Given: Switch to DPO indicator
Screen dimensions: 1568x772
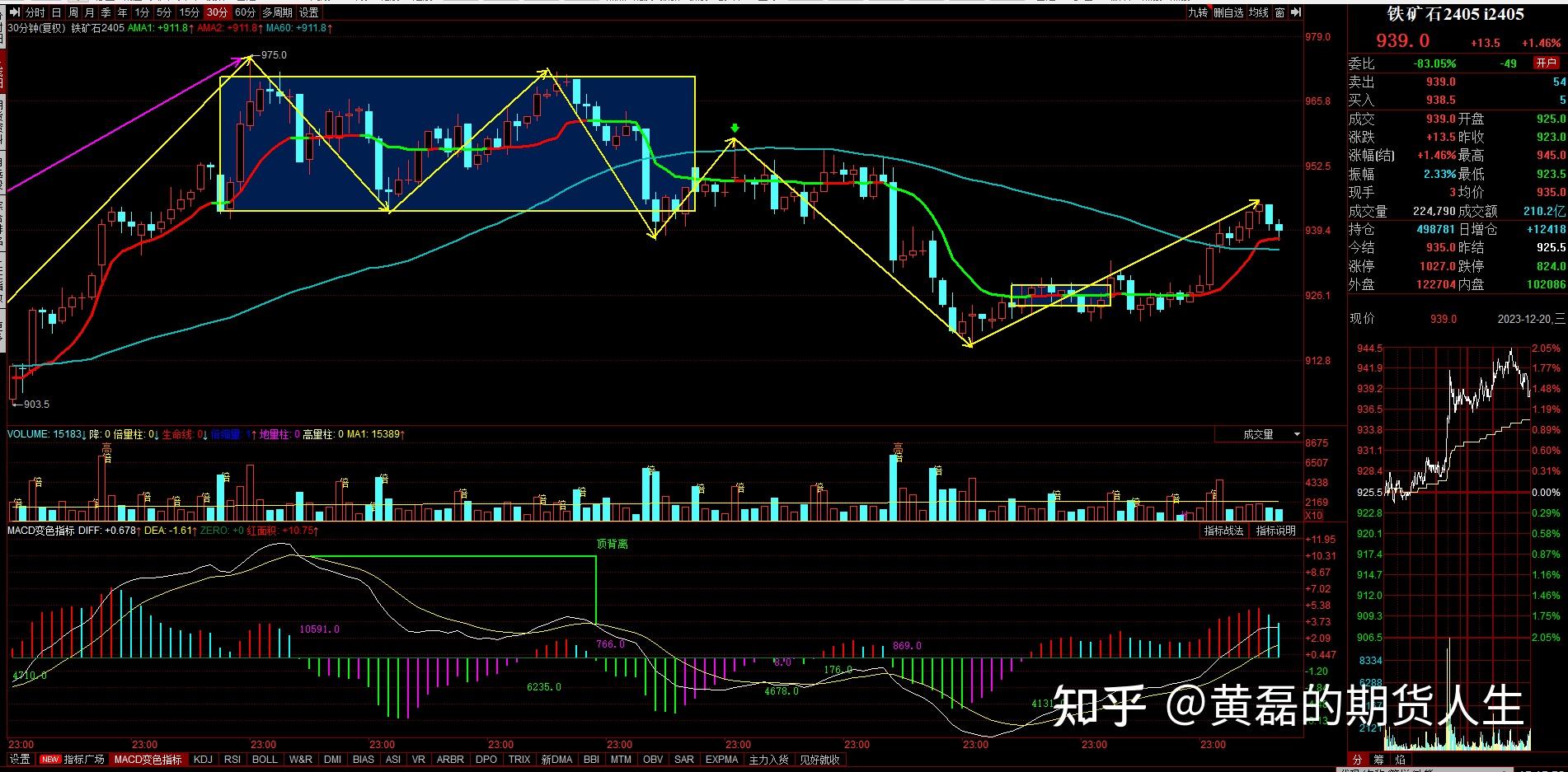Looking at the screenshot, I should point(486,760).
